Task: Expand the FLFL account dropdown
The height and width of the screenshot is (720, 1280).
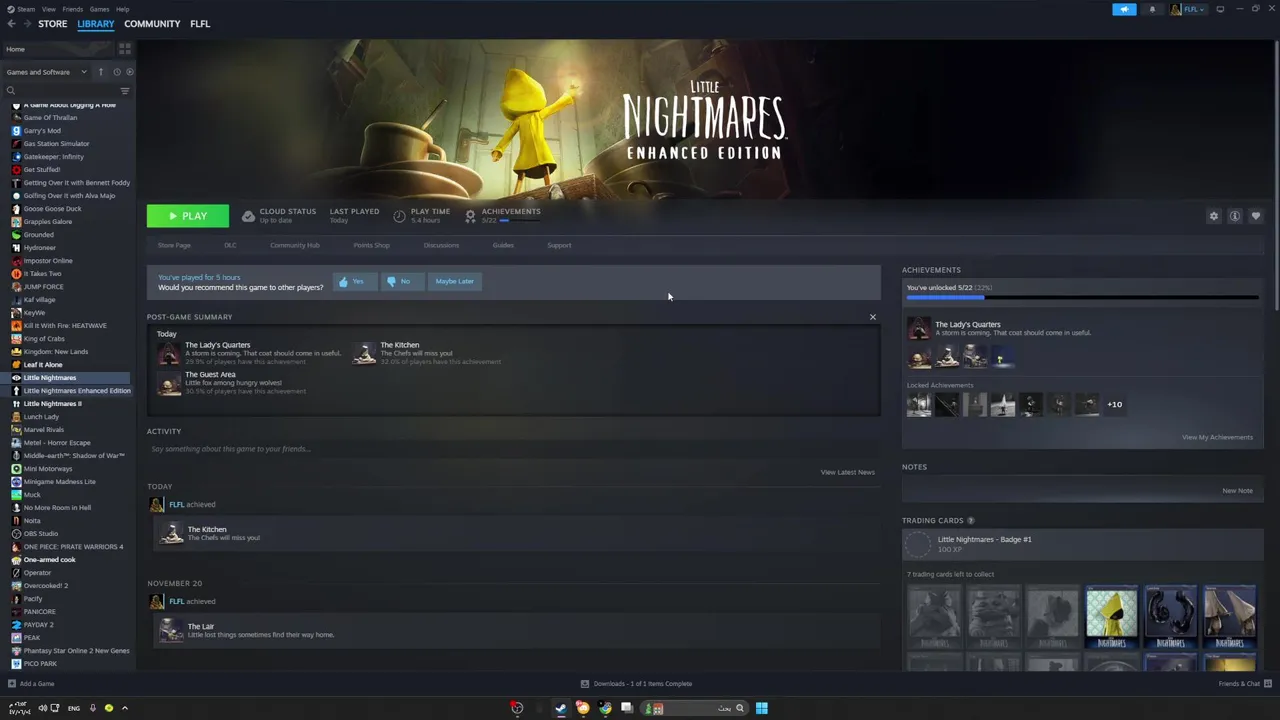Action: 1190,9
